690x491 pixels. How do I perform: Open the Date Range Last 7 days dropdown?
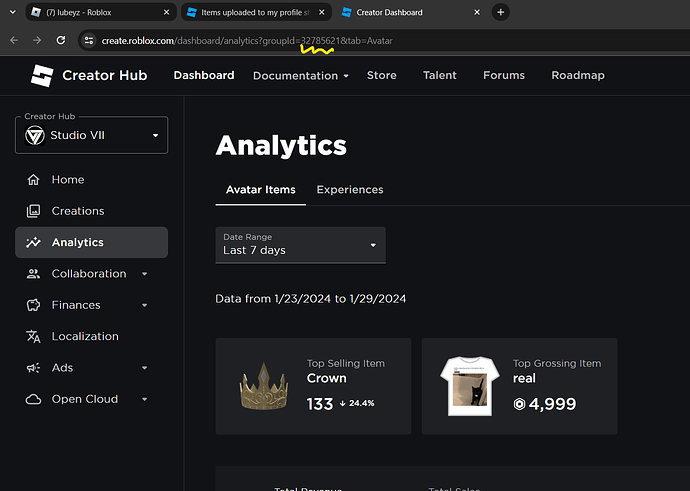tap(301, 245)
